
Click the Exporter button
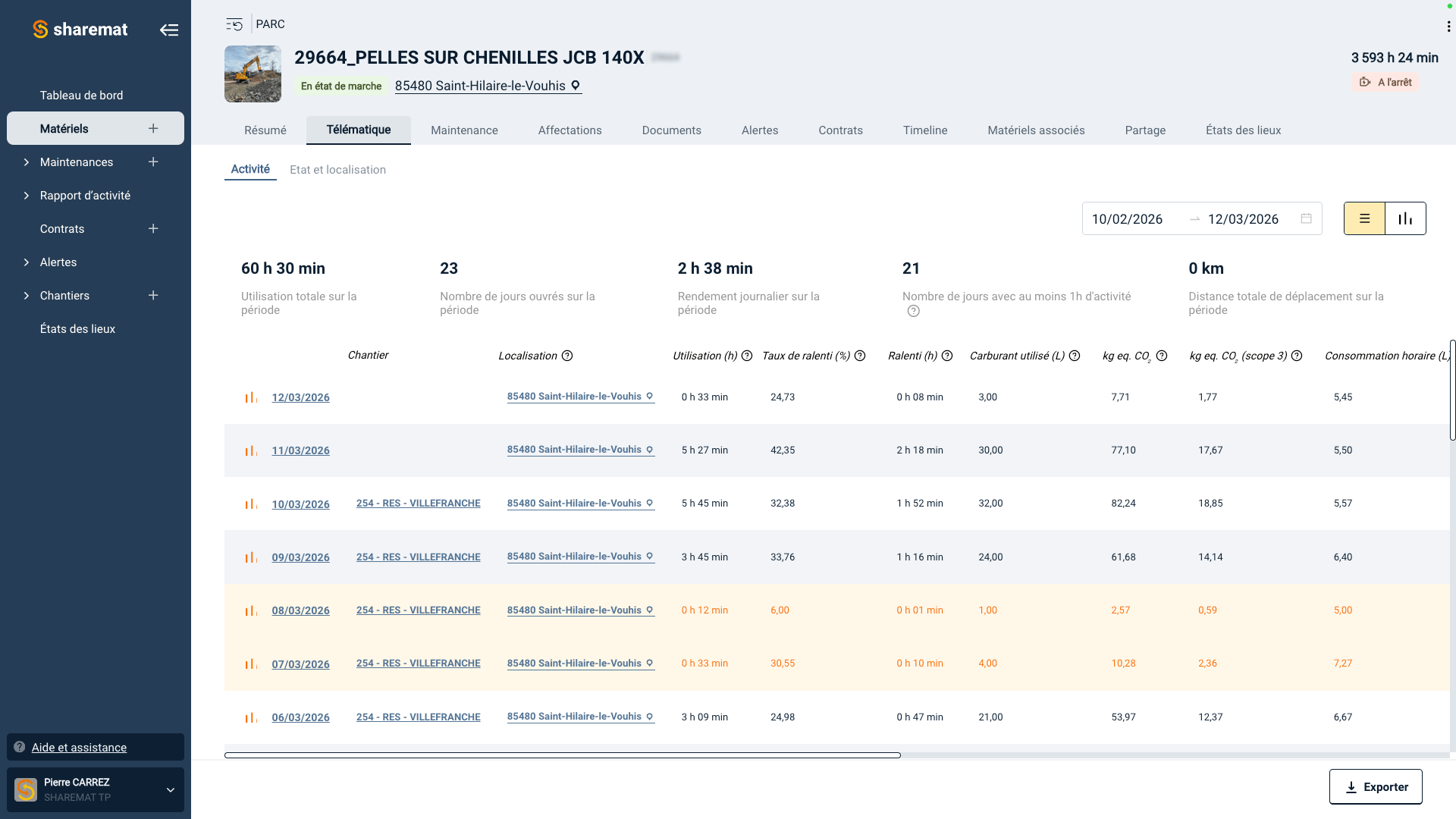[1376, 786]
